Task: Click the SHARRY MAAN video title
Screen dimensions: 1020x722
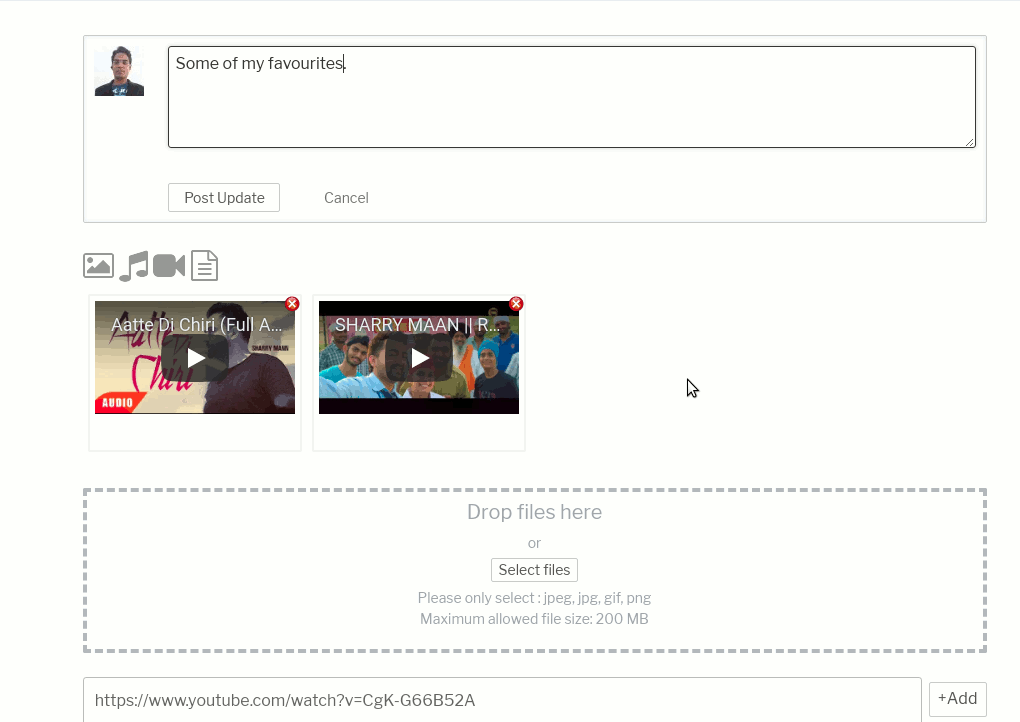Action: click(417, 325)
